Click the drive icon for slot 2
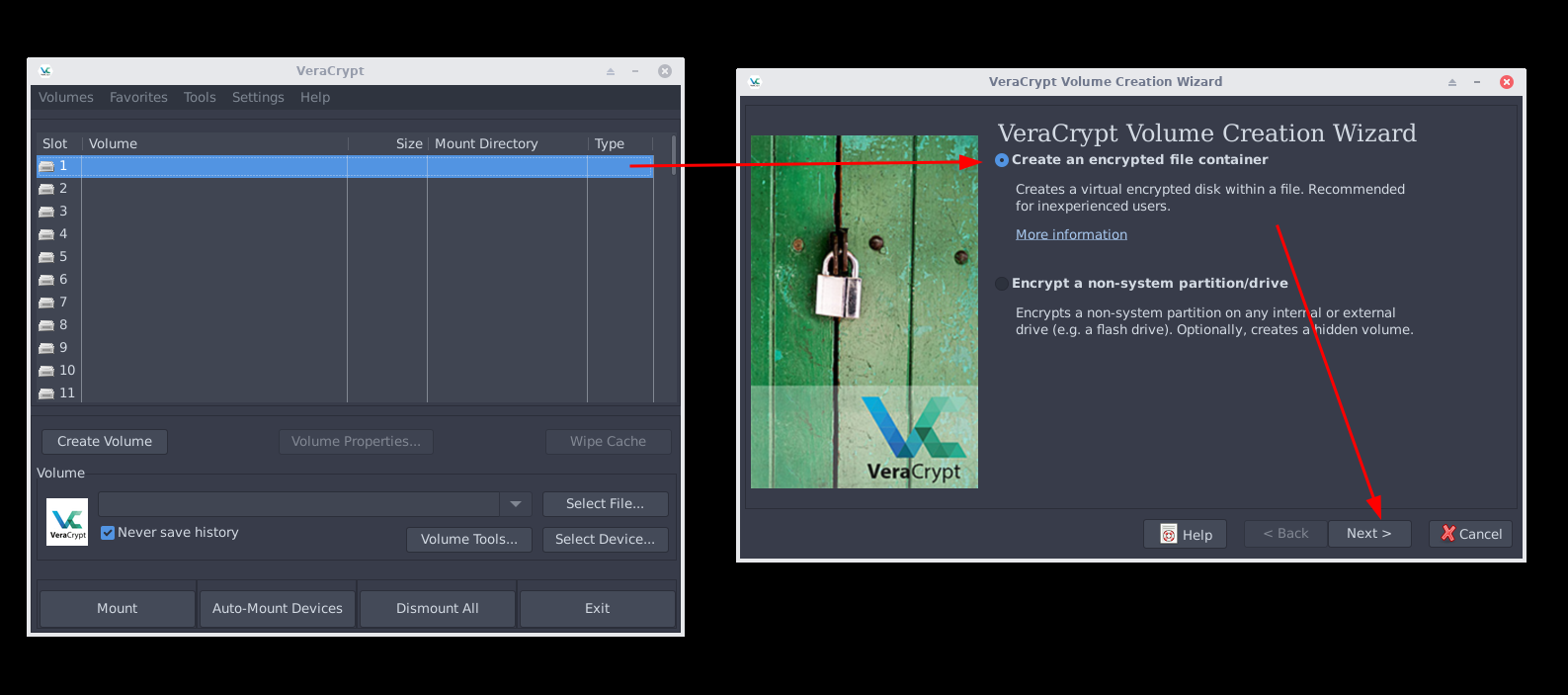Screen dimensions: 1568x695 (x=46, y=189)
